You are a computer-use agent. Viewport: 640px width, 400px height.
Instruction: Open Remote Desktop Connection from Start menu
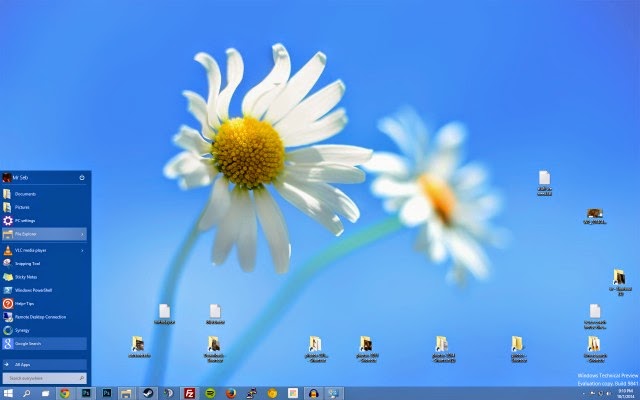[44, 317]
